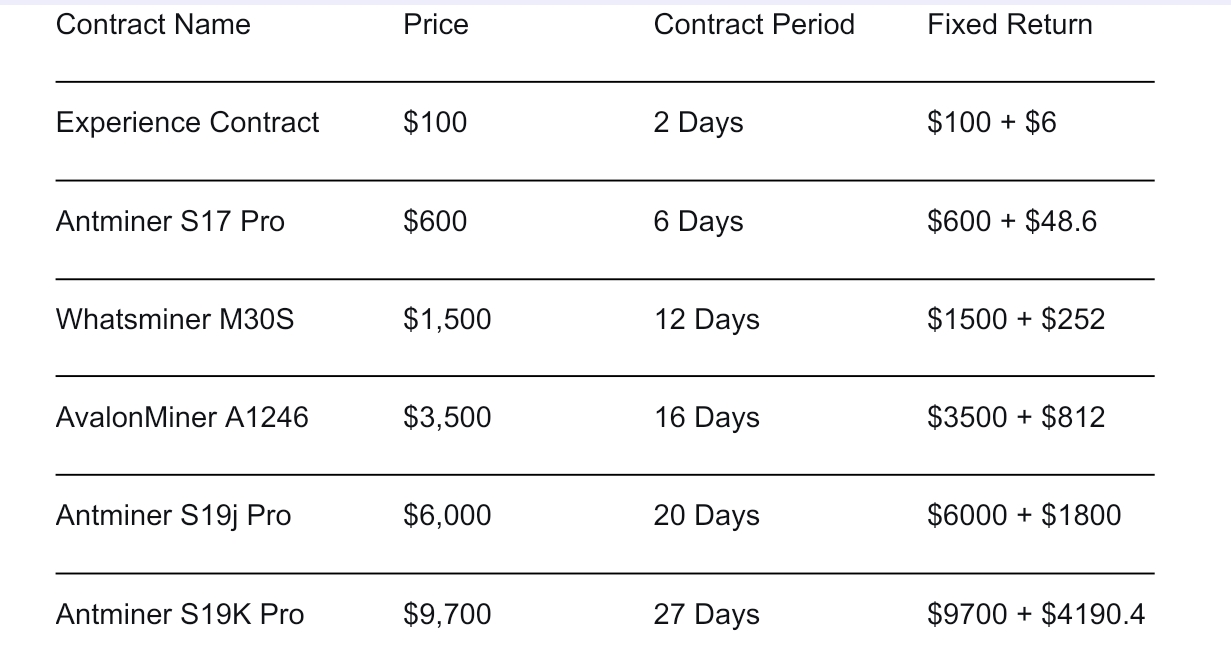Image resolution: width=1231 pixels, height=660 pixels.
Task: Click the $600 price value
Action: 435,221
